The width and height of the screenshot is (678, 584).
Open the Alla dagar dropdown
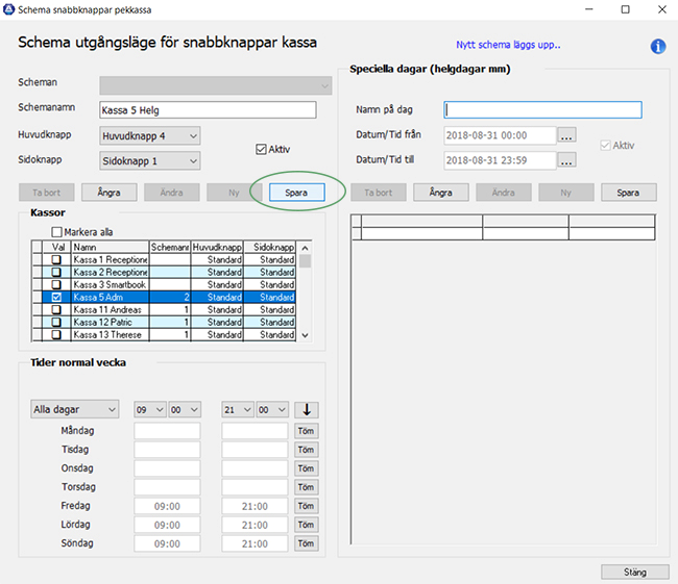pos(74,409)
